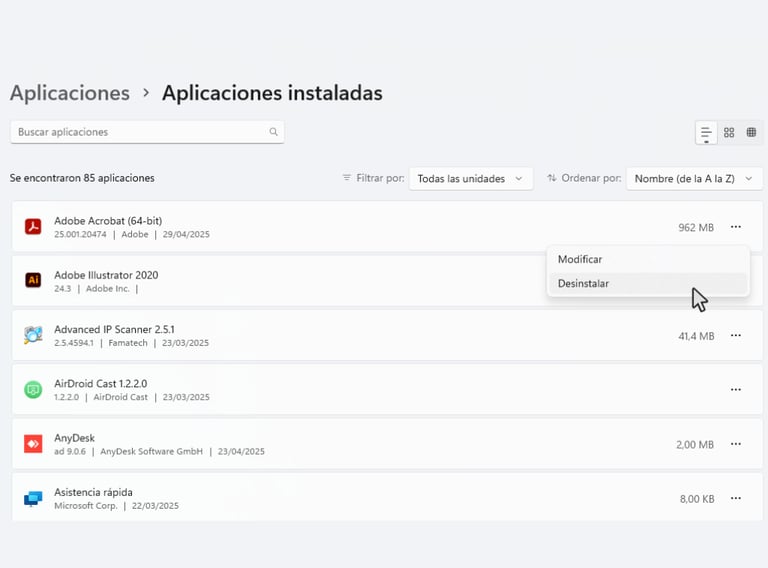This screenshot has width=768, height=568.
Task: Click the Adobe Inc. publisher text
Action: click(108, 289)
